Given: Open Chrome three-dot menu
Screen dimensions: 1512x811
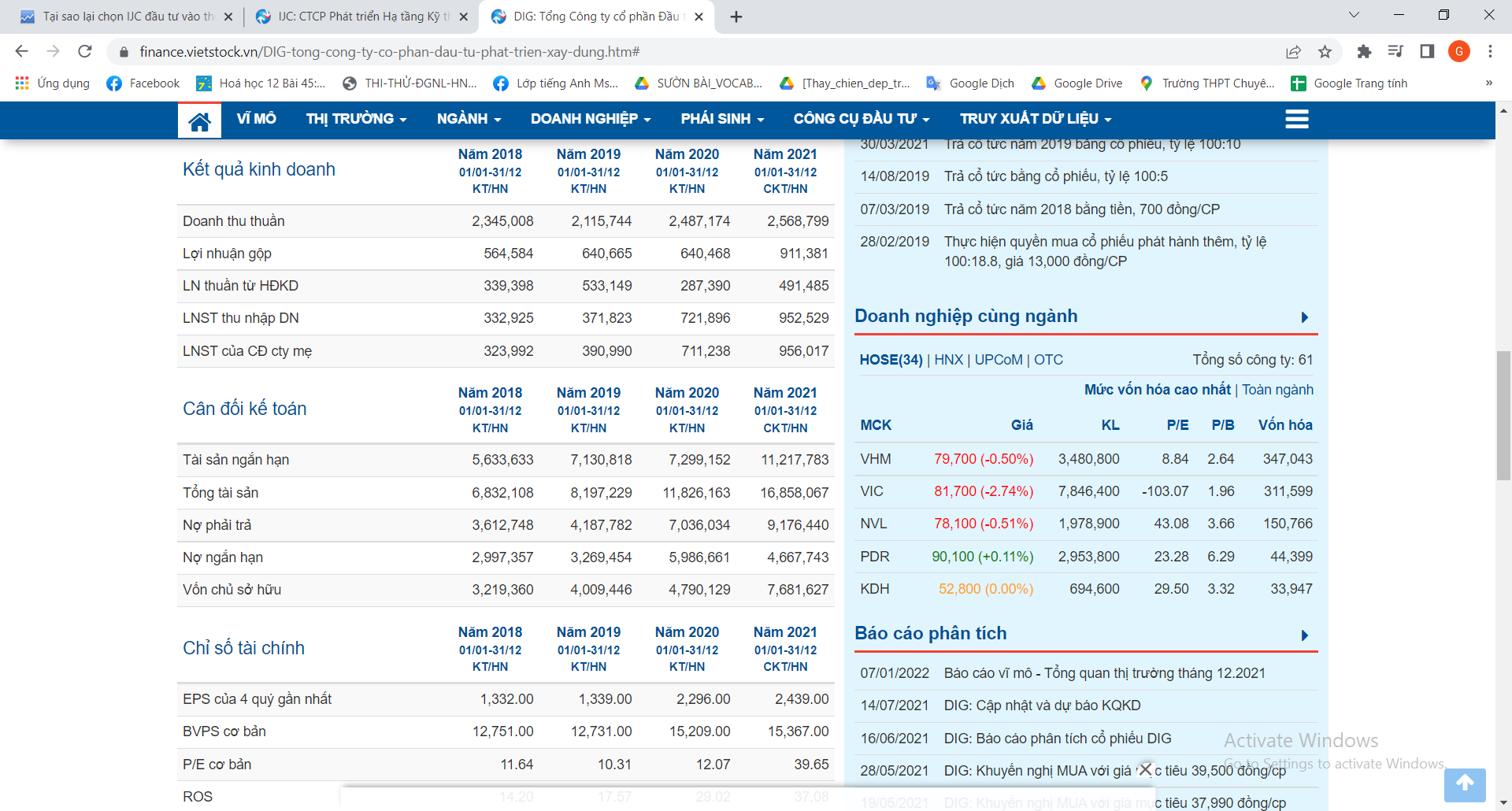Looking at the screenshot, I should 1490,51.
